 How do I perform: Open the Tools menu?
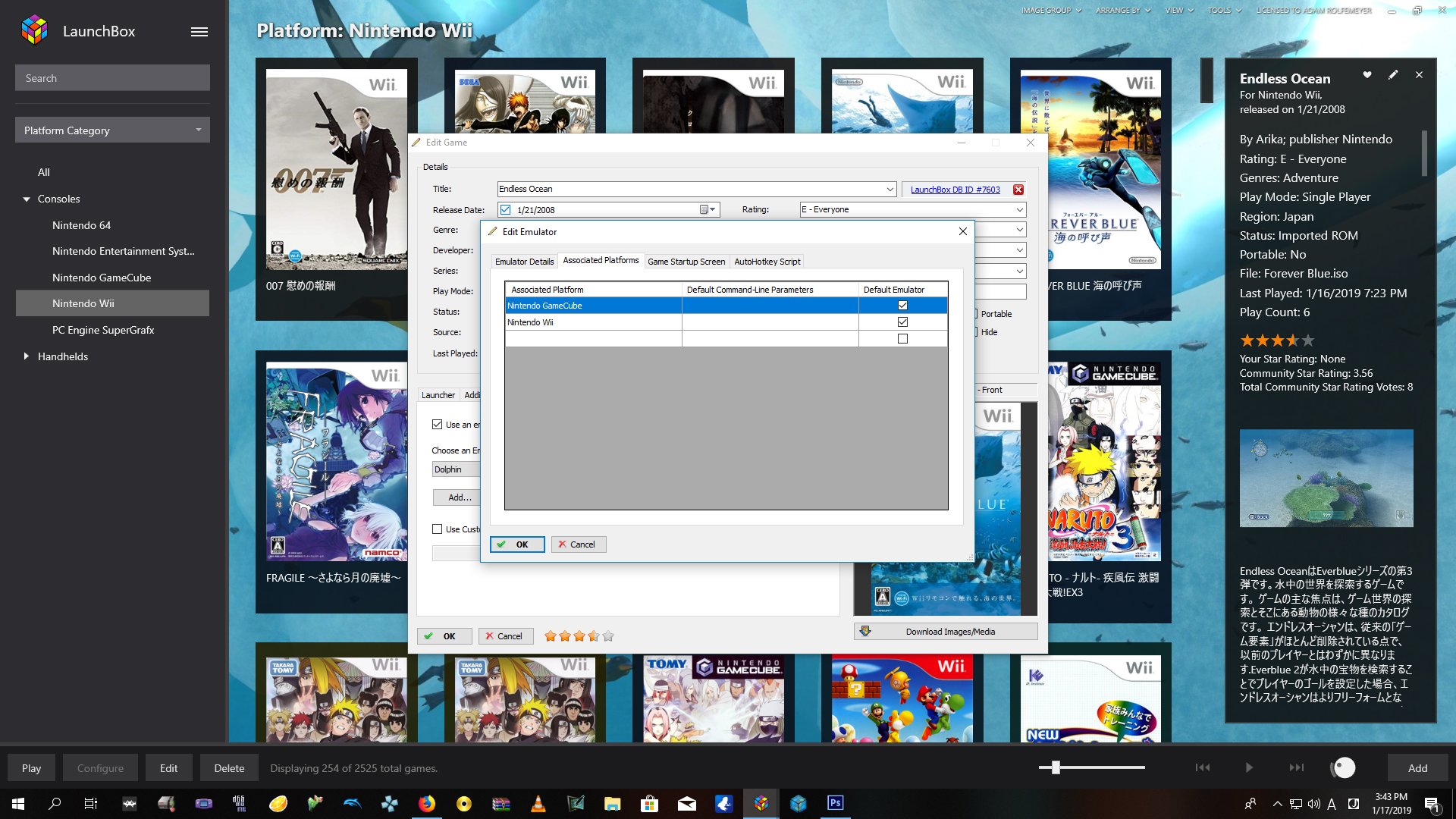[x=1225, y=11]
